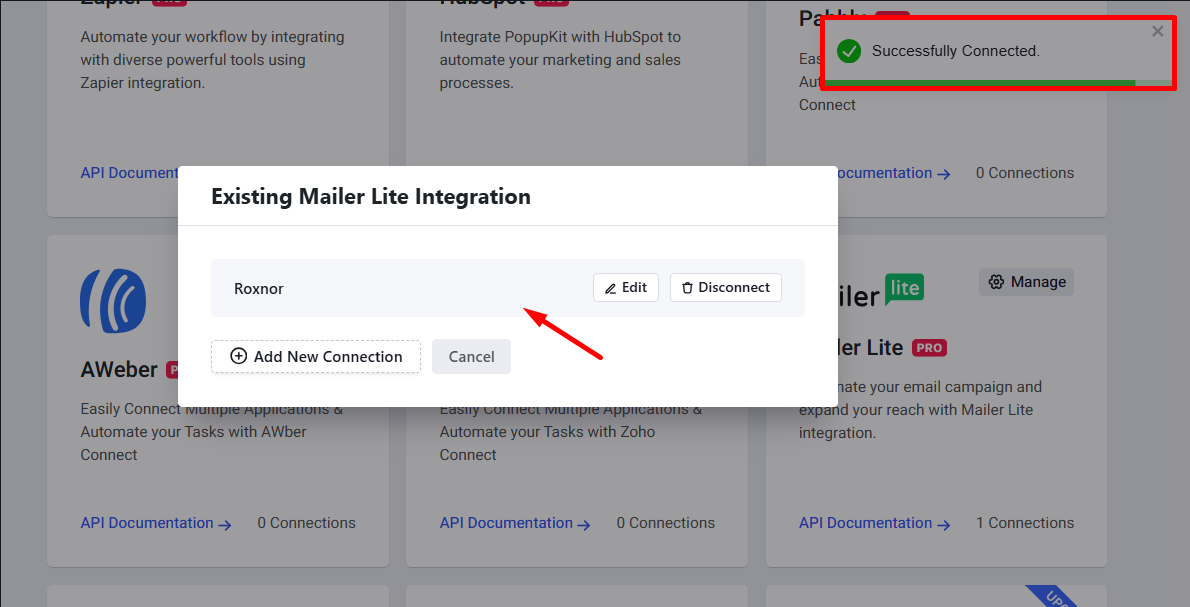Click the arrow icon beside Zoho API Documentation

click(585, 524)
